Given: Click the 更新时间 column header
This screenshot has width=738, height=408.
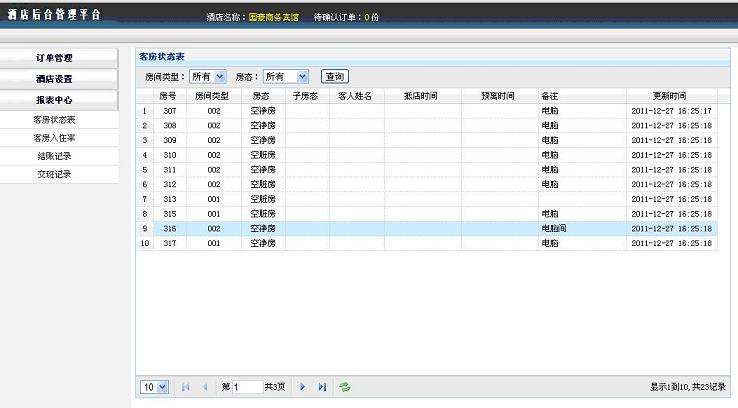Looking at the screenshot, I should tap(669, 96).
